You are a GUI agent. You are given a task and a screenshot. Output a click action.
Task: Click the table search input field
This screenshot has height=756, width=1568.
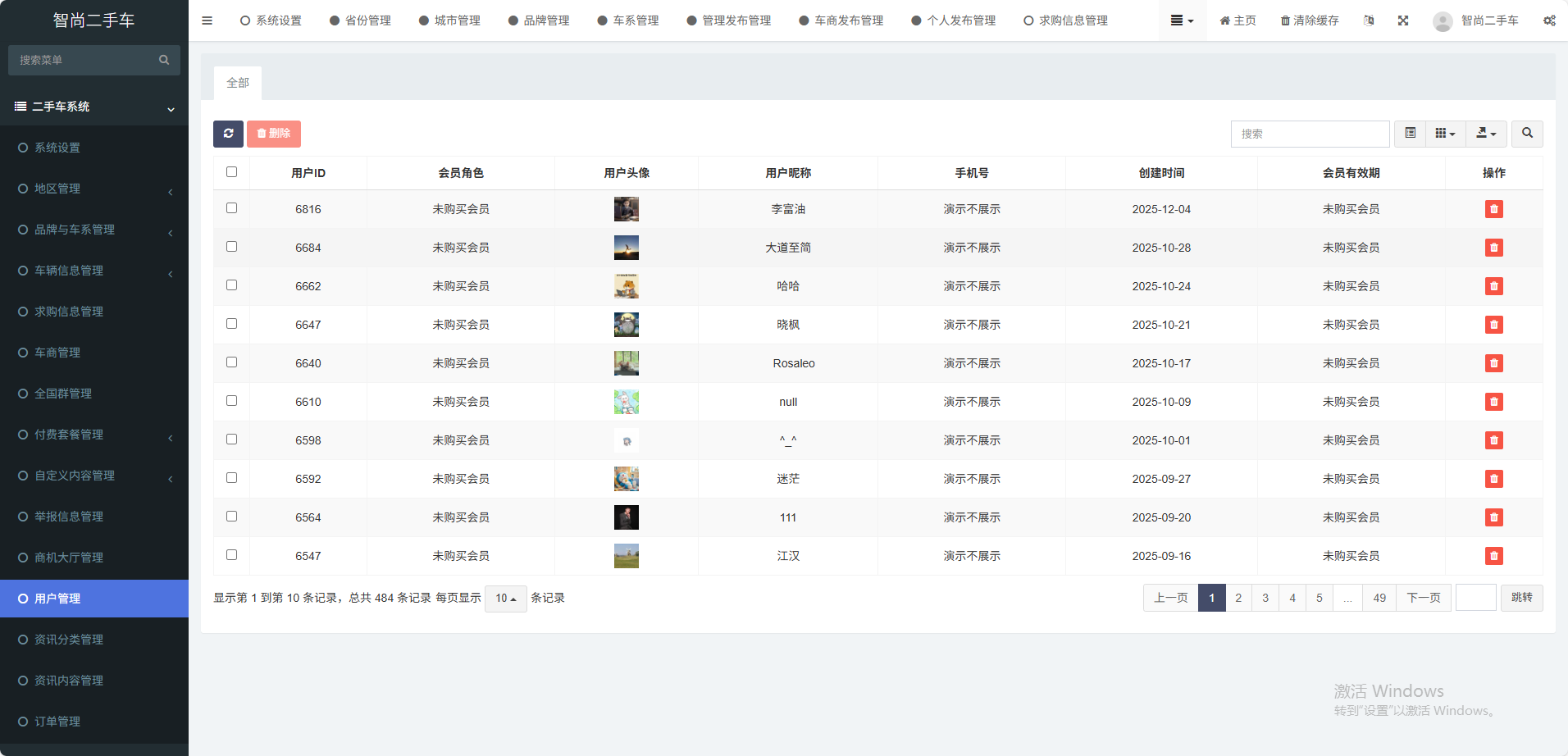[x=1310, y=134]
